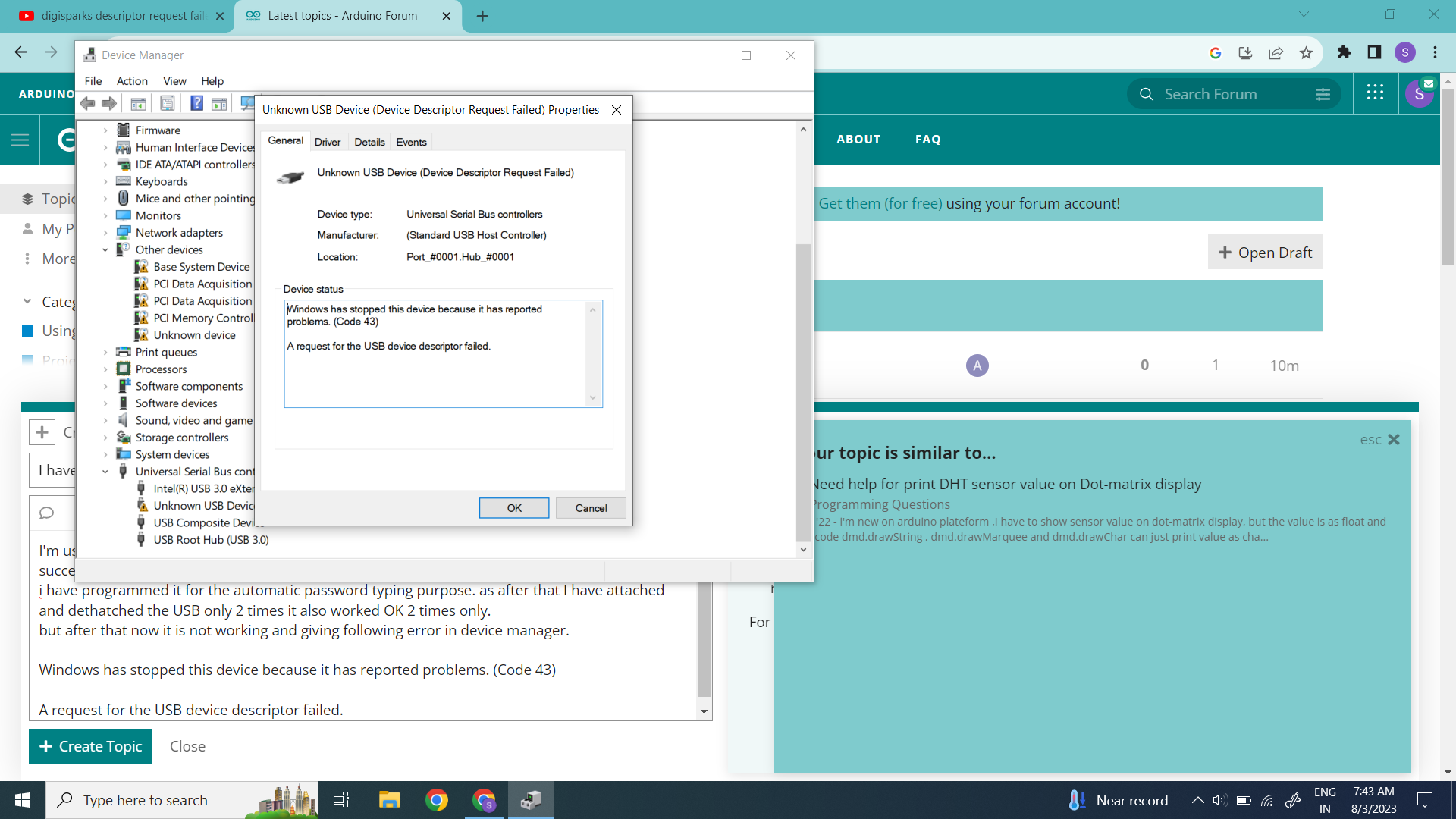The image size is (1456, 819).
Task: Collapse the Other devices tree node
Action: [x=105, y=249]
